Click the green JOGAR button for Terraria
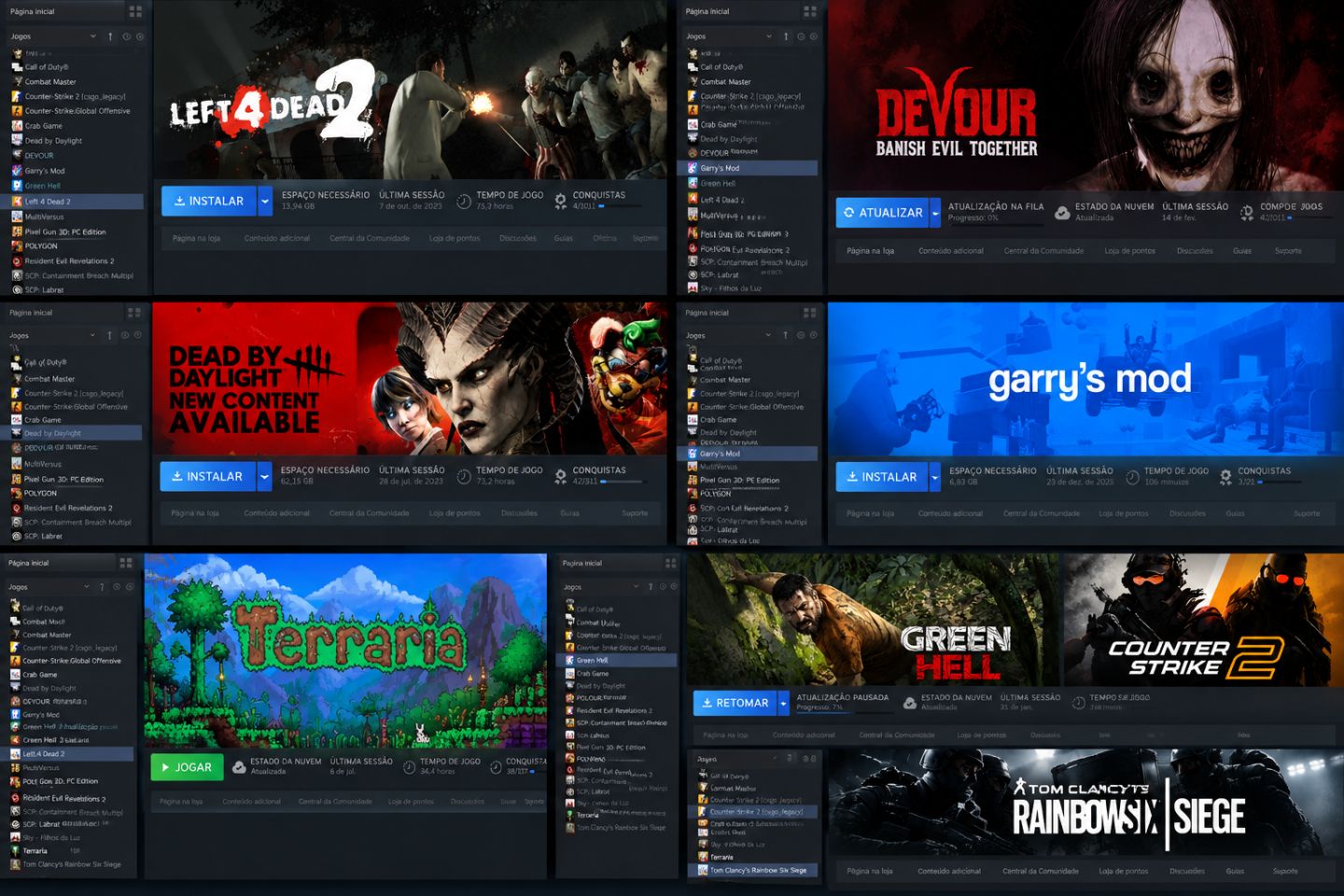1344x896 pixels. (x=187, y=767)
